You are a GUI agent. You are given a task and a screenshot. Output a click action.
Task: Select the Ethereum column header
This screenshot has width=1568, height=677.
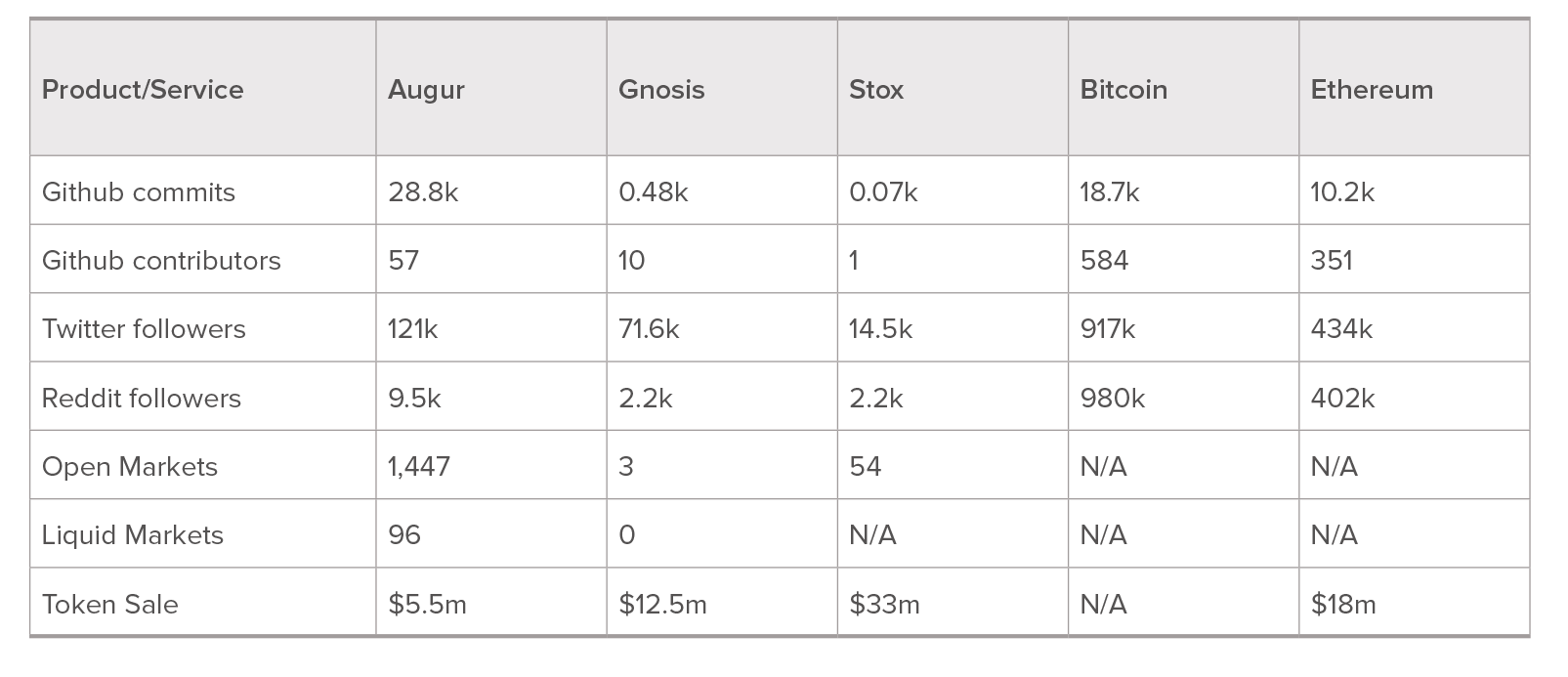1414,88
